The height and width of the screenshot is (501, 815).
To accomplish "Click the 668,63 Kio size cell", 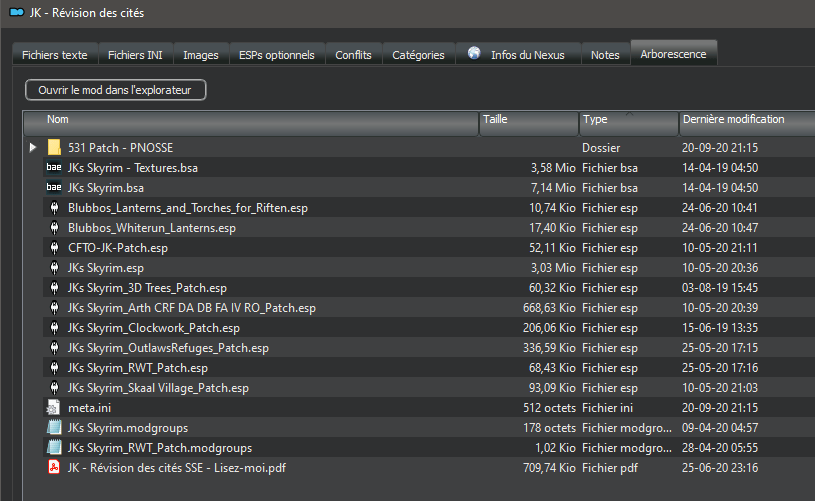I will (x=549, y=308).
